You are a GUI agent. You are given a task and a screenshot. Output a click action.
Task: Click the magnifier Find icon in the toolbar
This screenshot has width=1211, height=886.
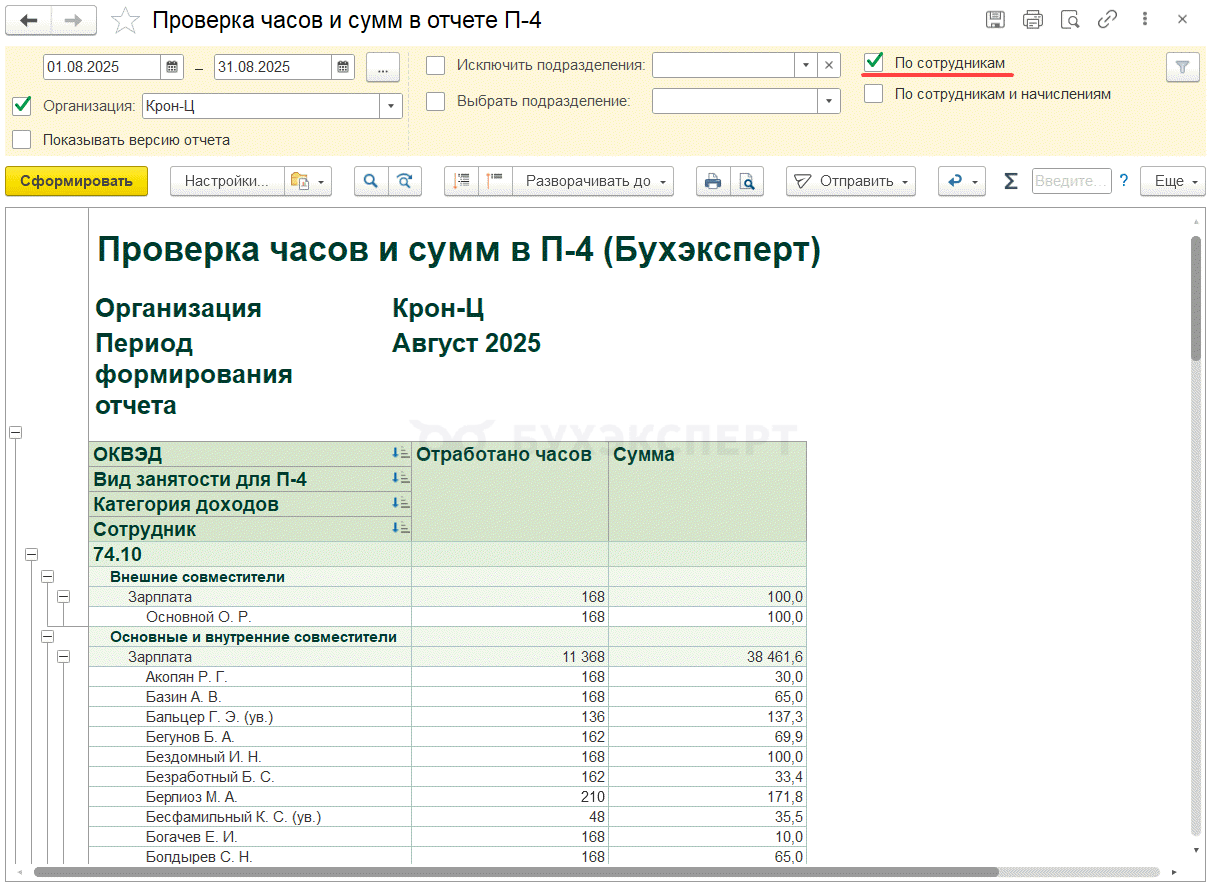pyautogui.click(x=371, y=181)
